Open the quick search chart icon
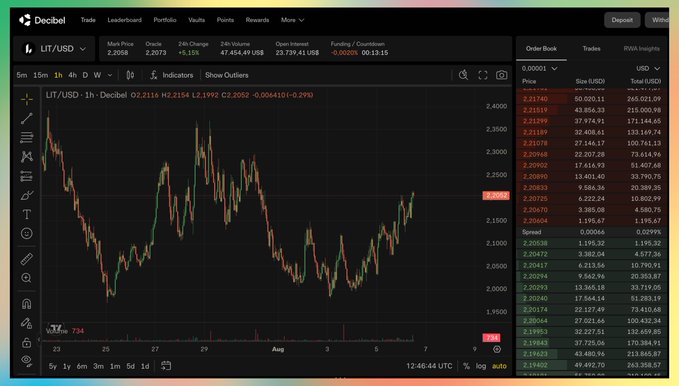 463,75
